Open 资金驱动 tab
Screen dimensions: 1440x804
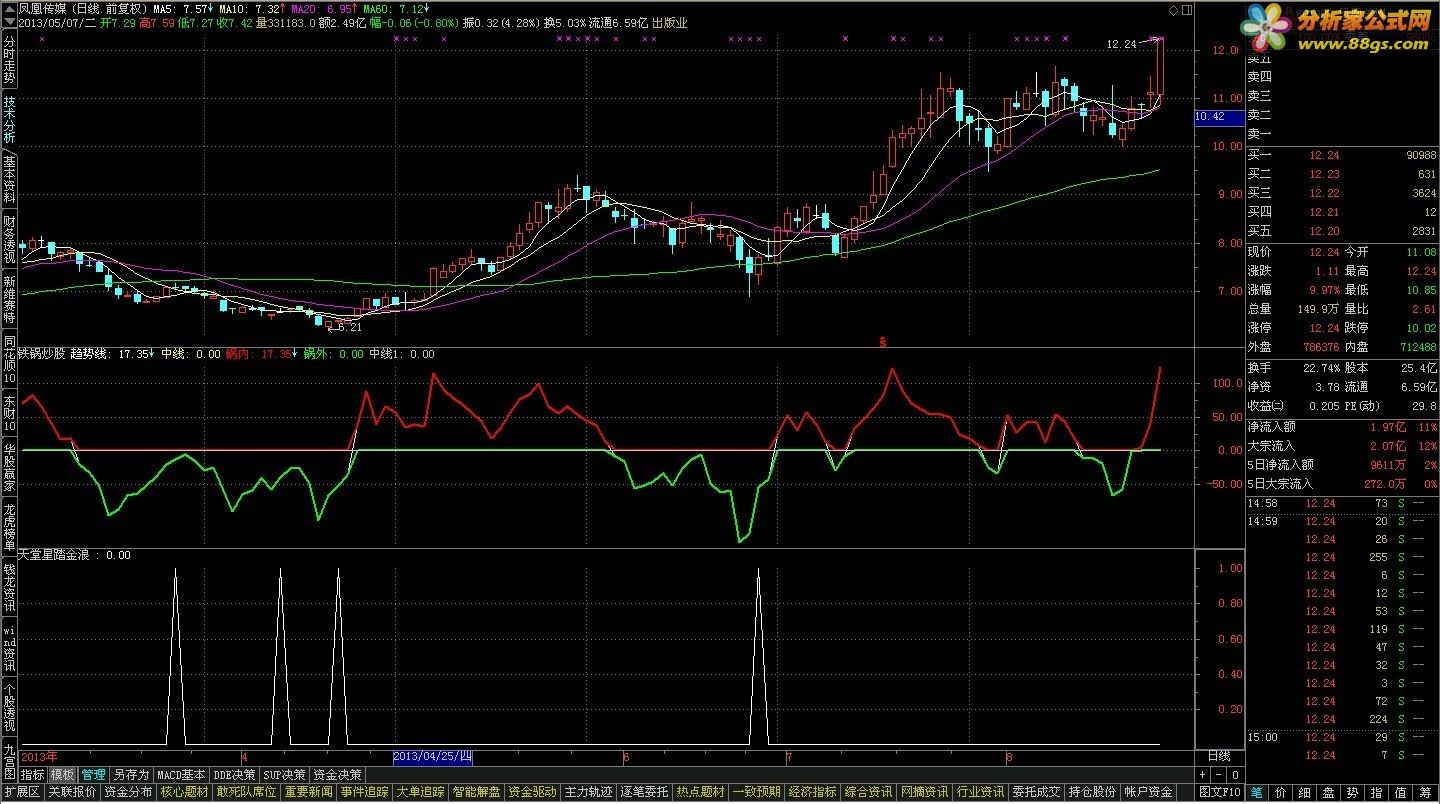(533, 791)
